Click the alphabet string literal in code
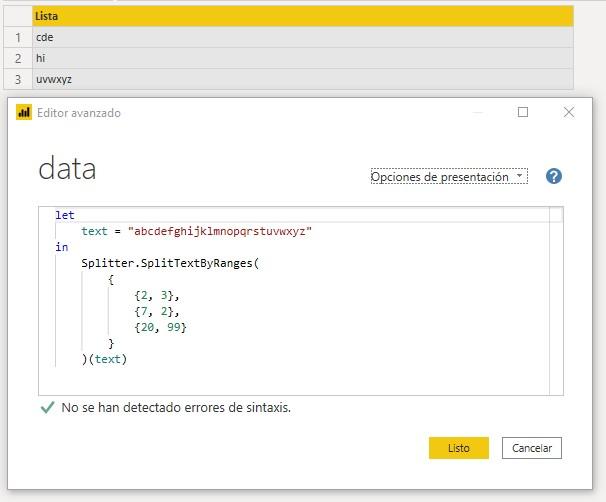606x502 pixels. point(220,231)
